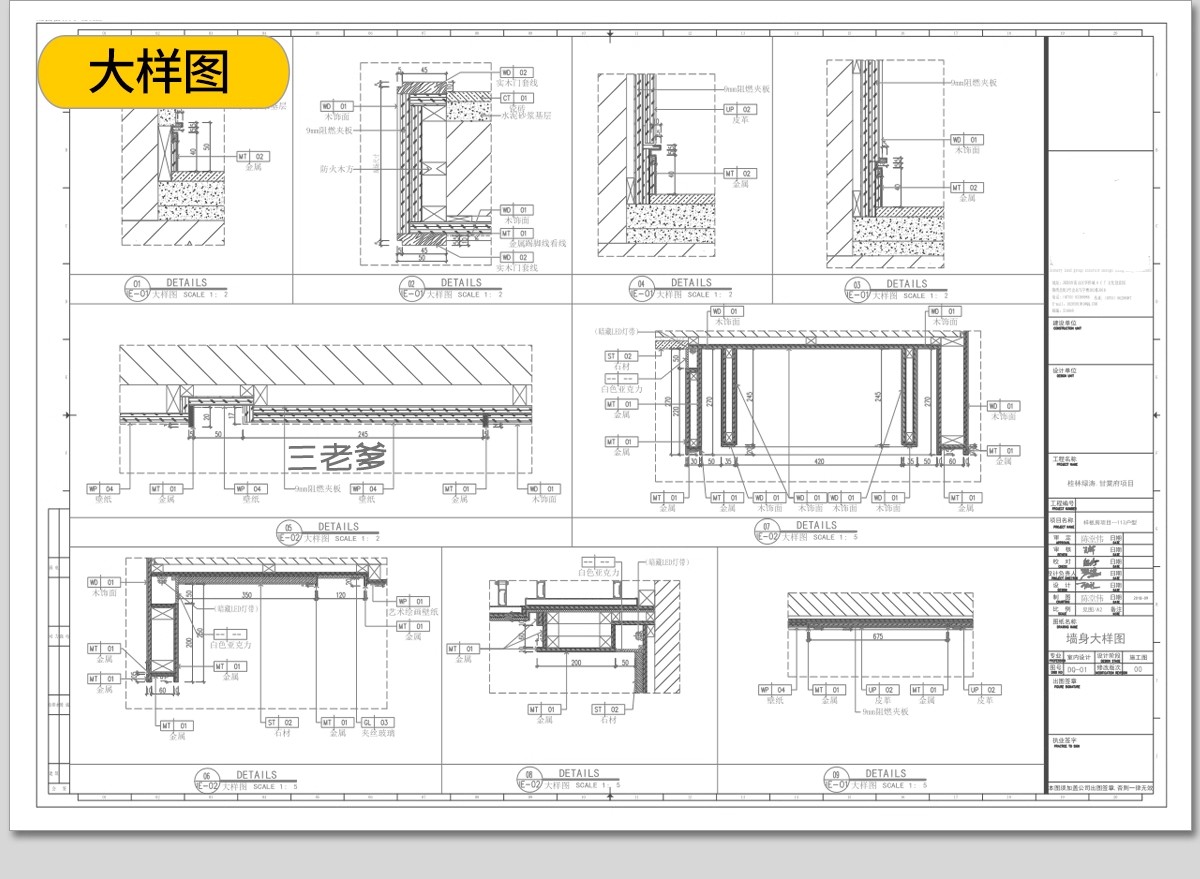Click the yellow 大样图 badge
Screen dimensions: 1200x879
164,73
